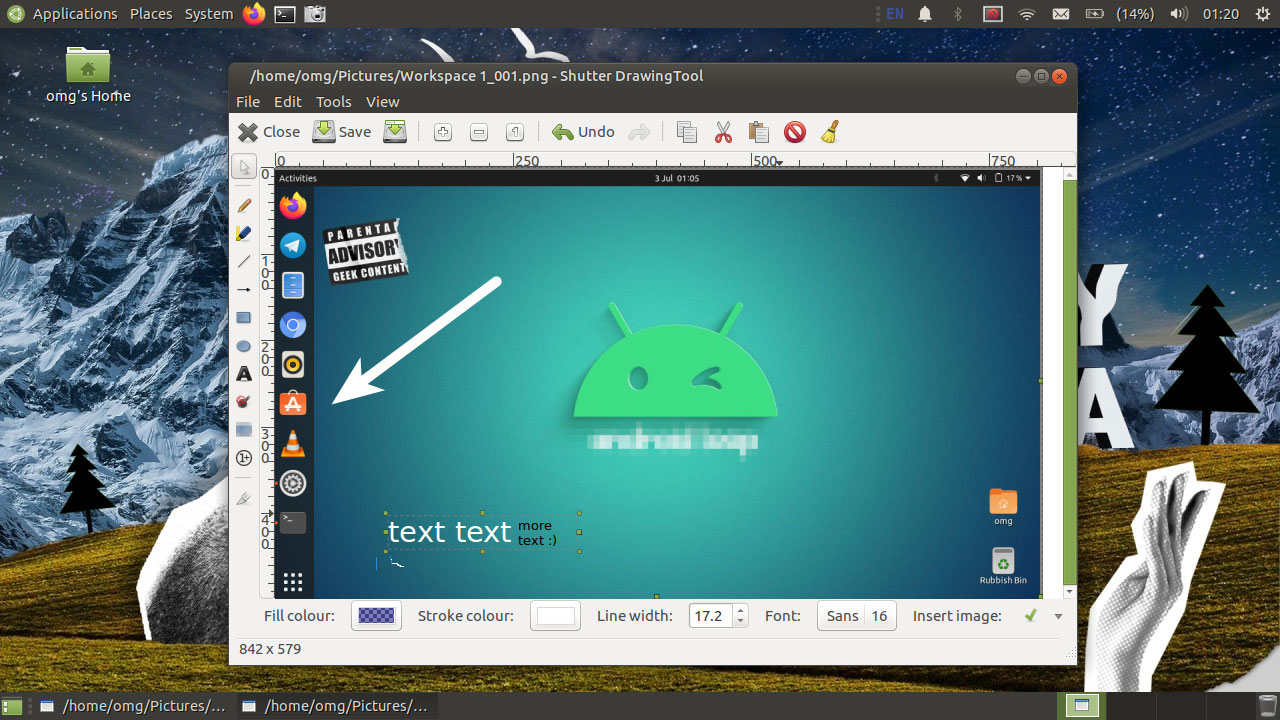Click the scissors cut icon
The image size is (1280, 720).
click(x=723, y=132)
